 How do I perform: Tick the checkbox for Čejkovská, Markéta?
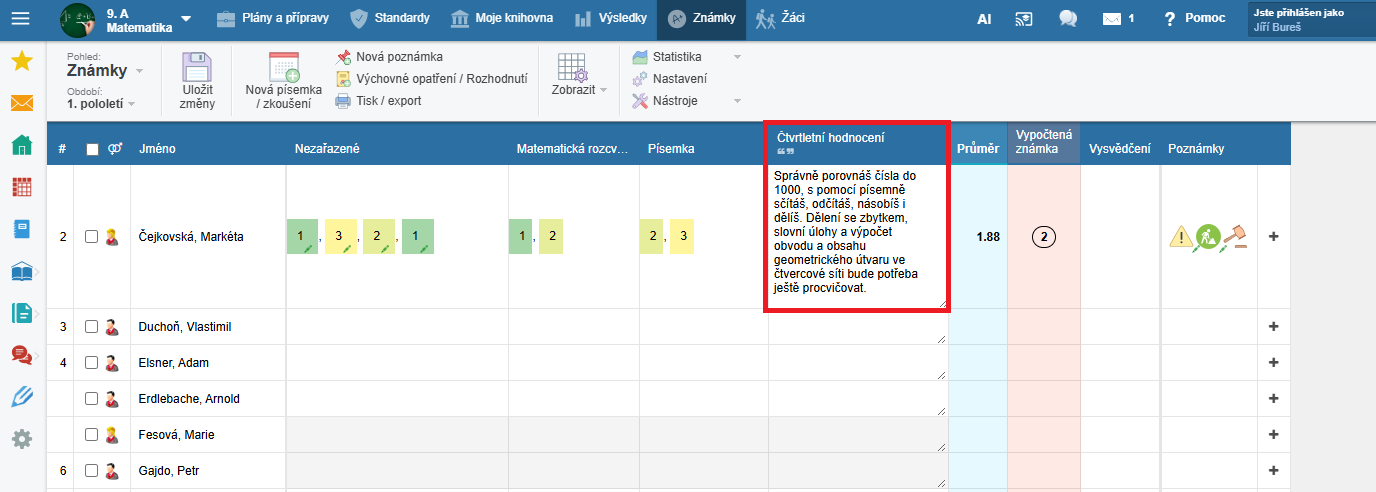point(92,237)
